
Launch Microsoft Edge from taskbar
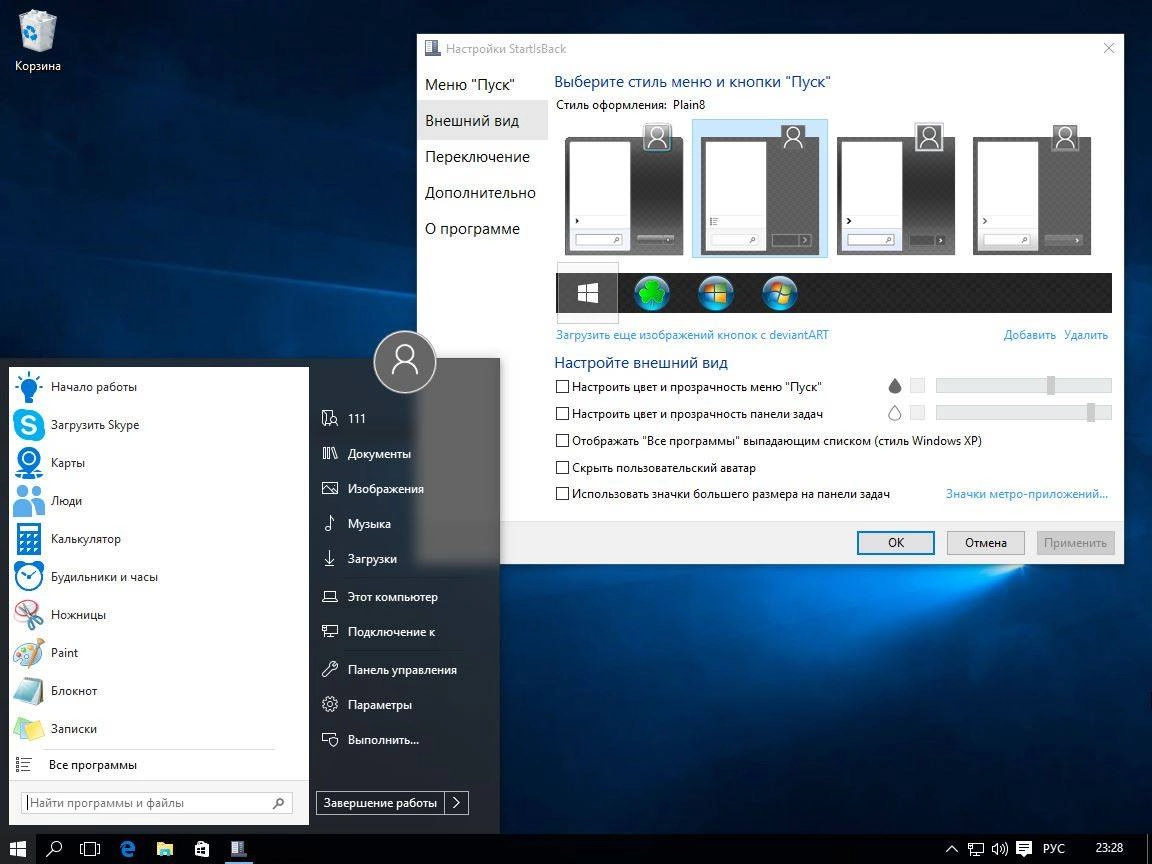click(x=128, y=849)
